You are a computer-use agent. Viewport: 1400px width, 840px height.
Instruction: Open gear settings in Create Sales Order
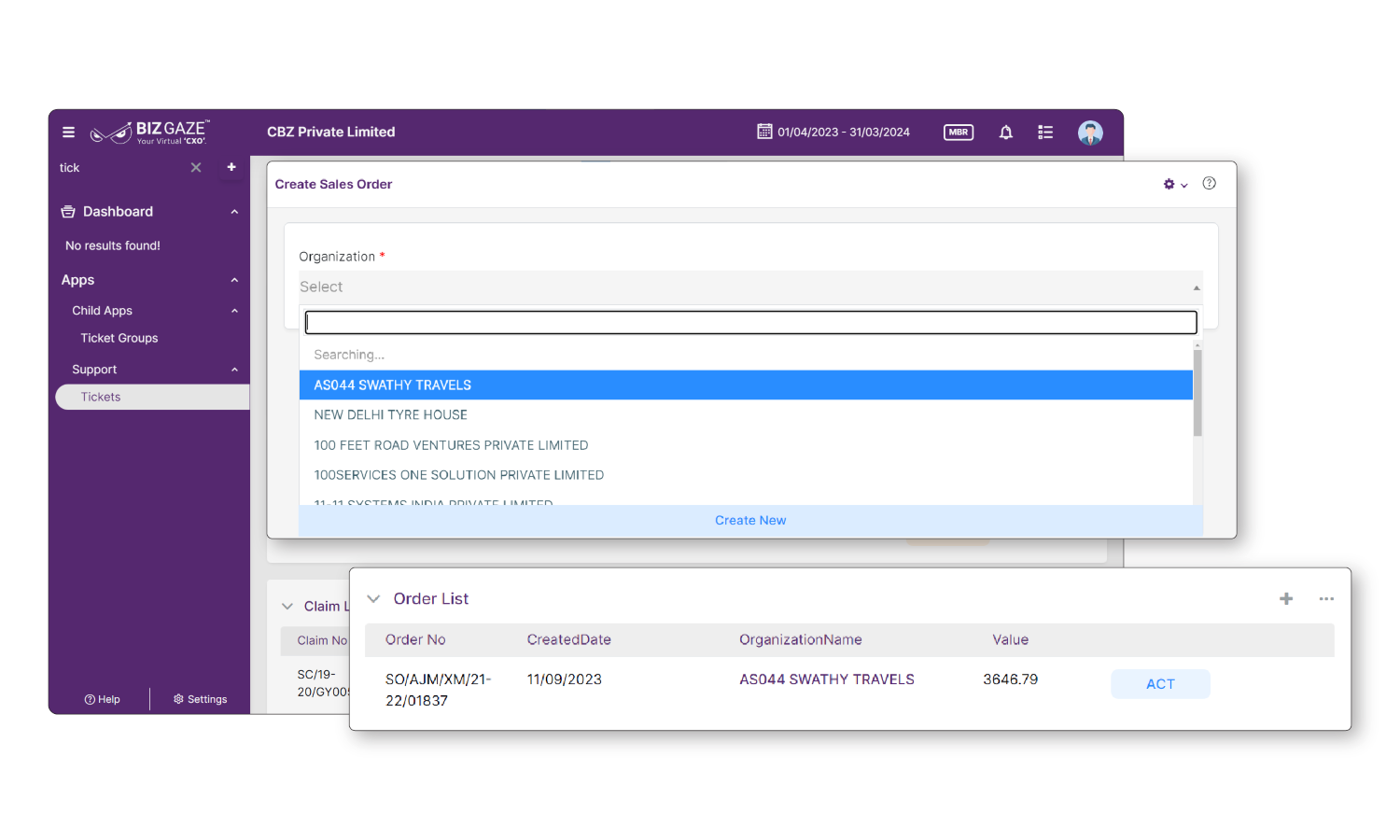1171,185
